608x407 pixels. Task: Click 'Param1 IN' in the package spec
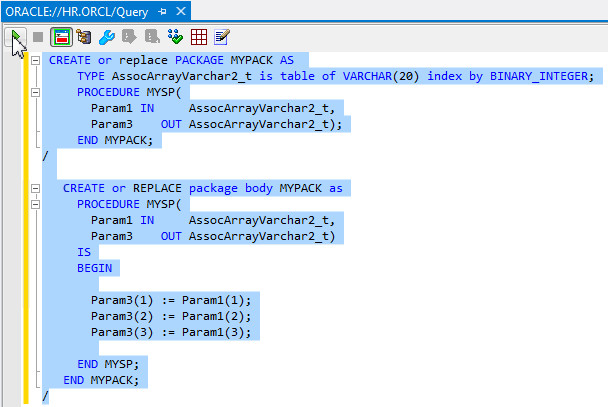tap(123, 108)
